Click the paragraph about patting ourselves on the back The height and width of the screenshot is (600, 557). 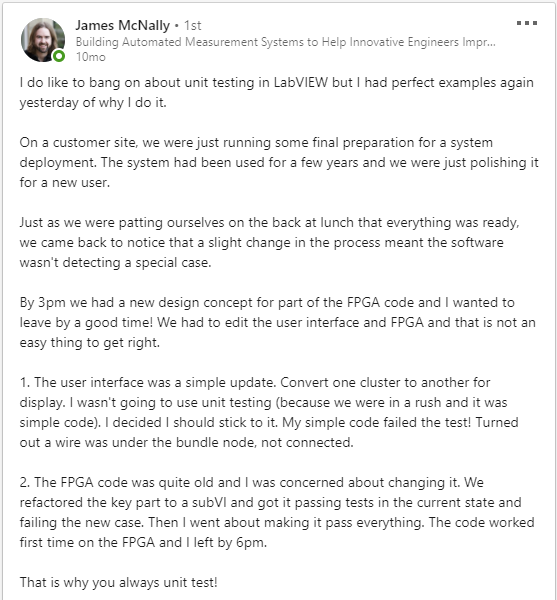coord(269,242)
